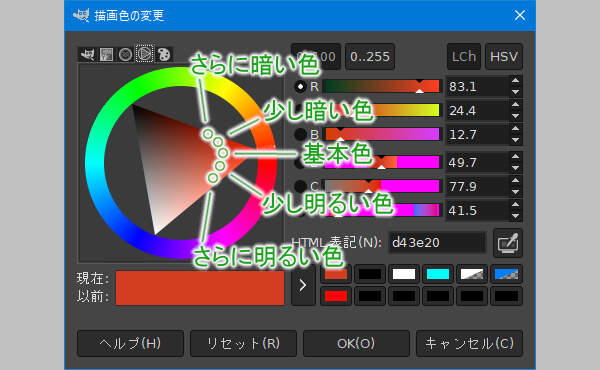The width and height of the screenshot is (600, 370).
Task: Increase the G value 24.4
Action: 515,104
